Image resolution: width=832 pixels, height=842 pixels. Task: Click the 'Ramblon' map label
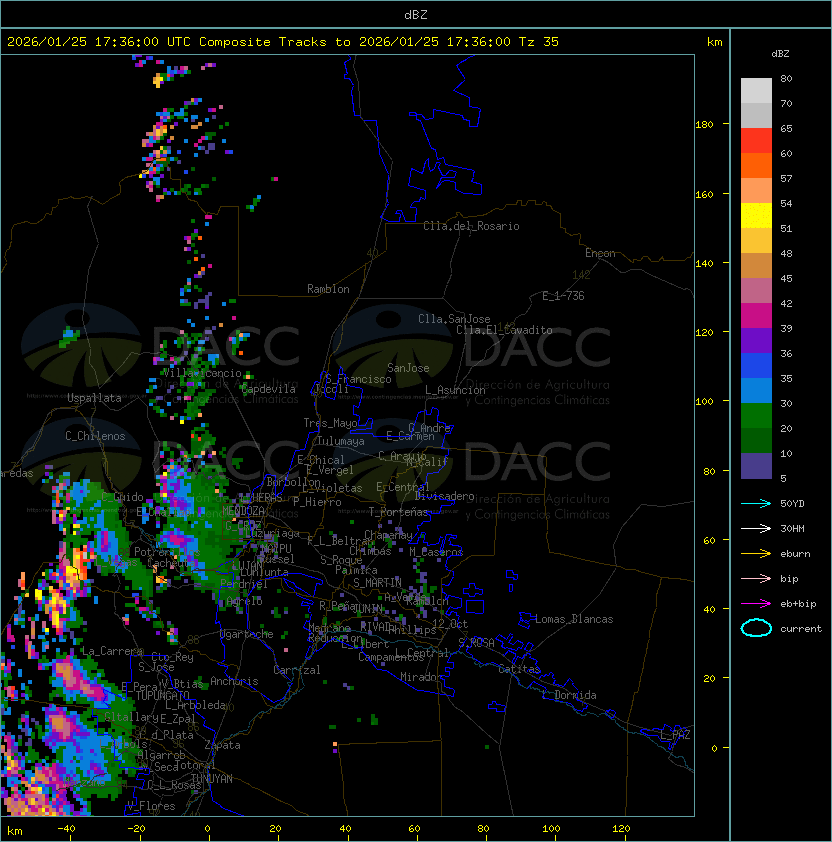click(x=328, y=289)
